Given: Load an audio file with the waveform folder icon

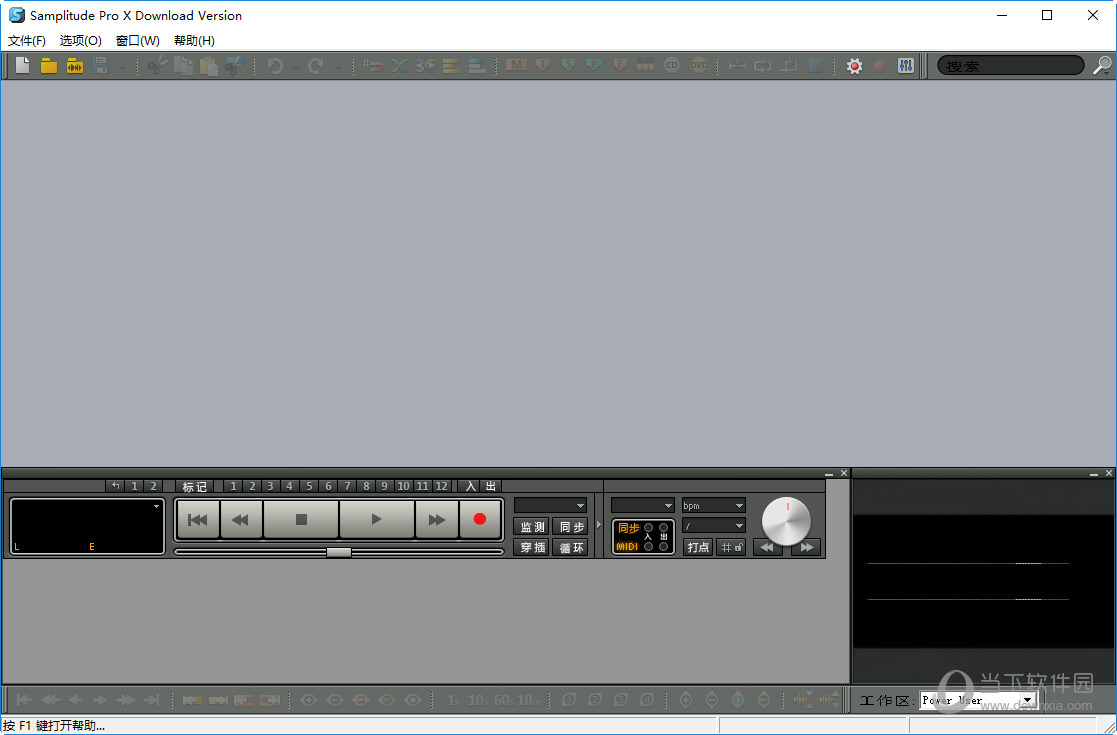Looking at the screenshot, I should pos(75,66).
